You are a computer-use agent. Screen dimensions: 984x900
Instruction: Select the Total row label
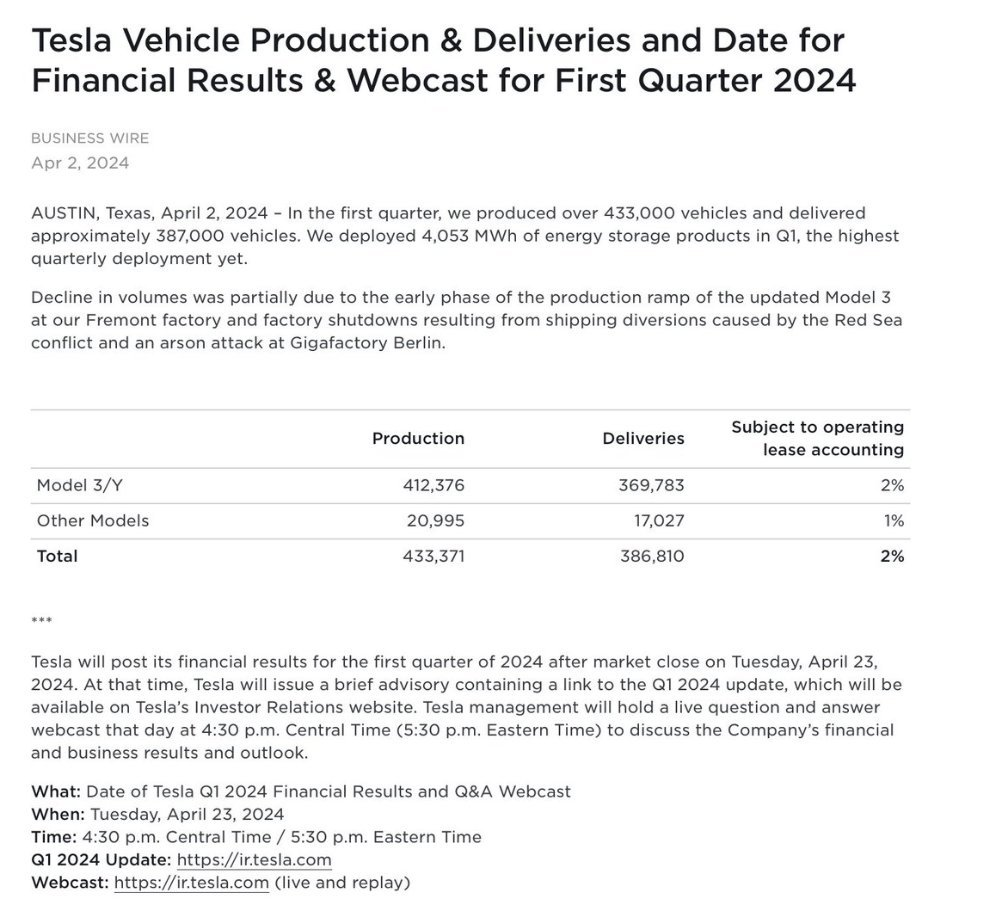point(57,555)
